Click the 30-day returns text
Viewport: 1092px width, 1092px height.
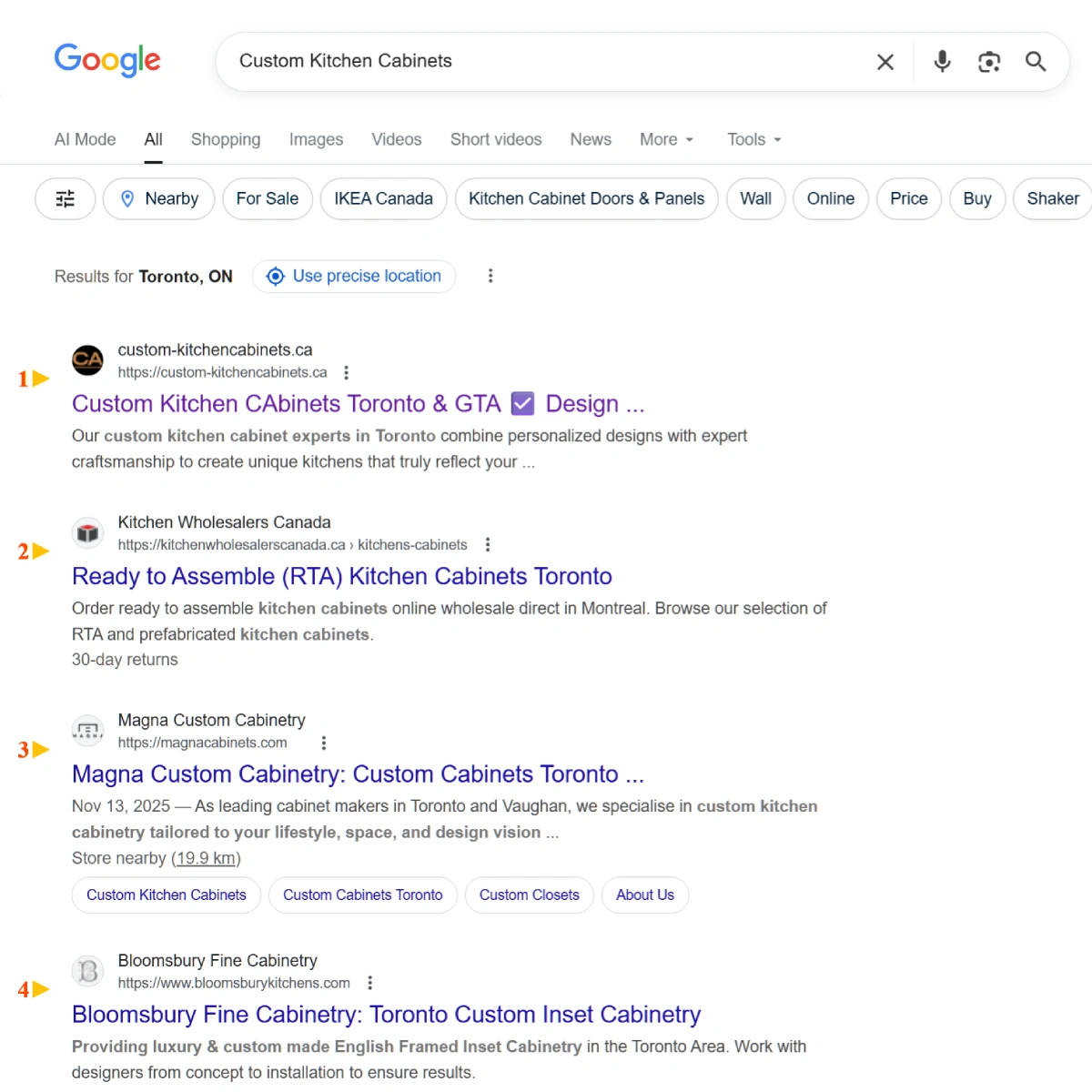125,660
